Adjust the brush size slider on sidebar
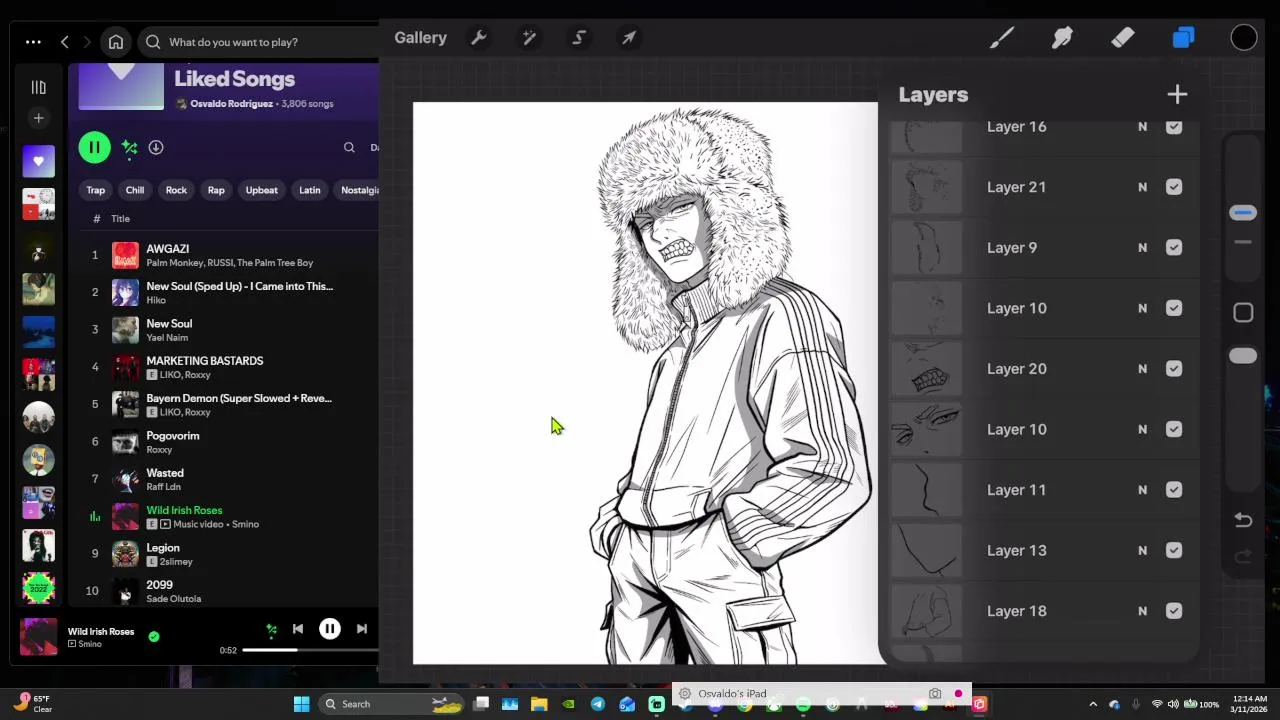The image size is (1280, 720). [x=1243, y=213]
